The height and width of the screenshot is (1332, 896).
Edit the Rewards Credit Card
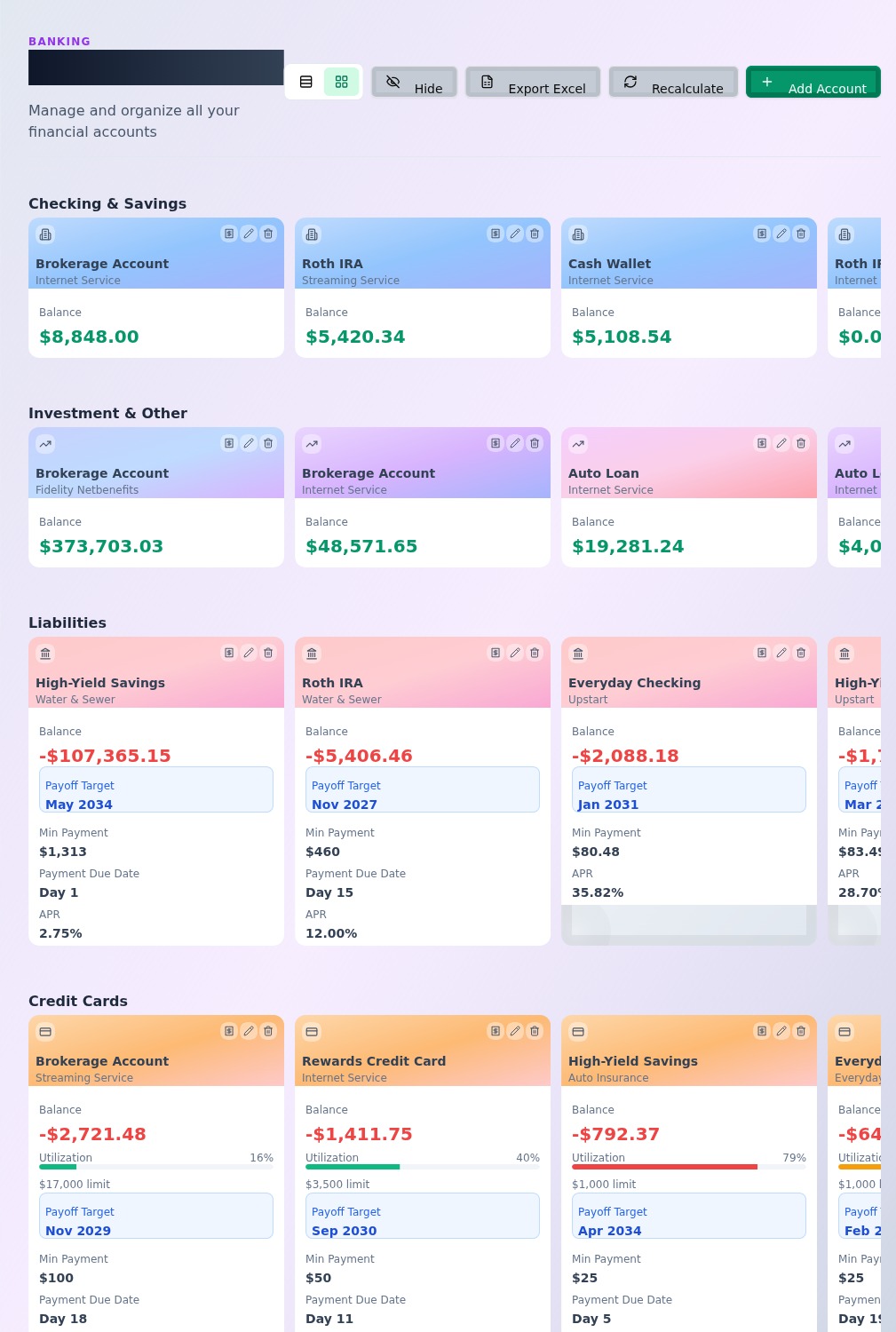[x=515, y=1031]
